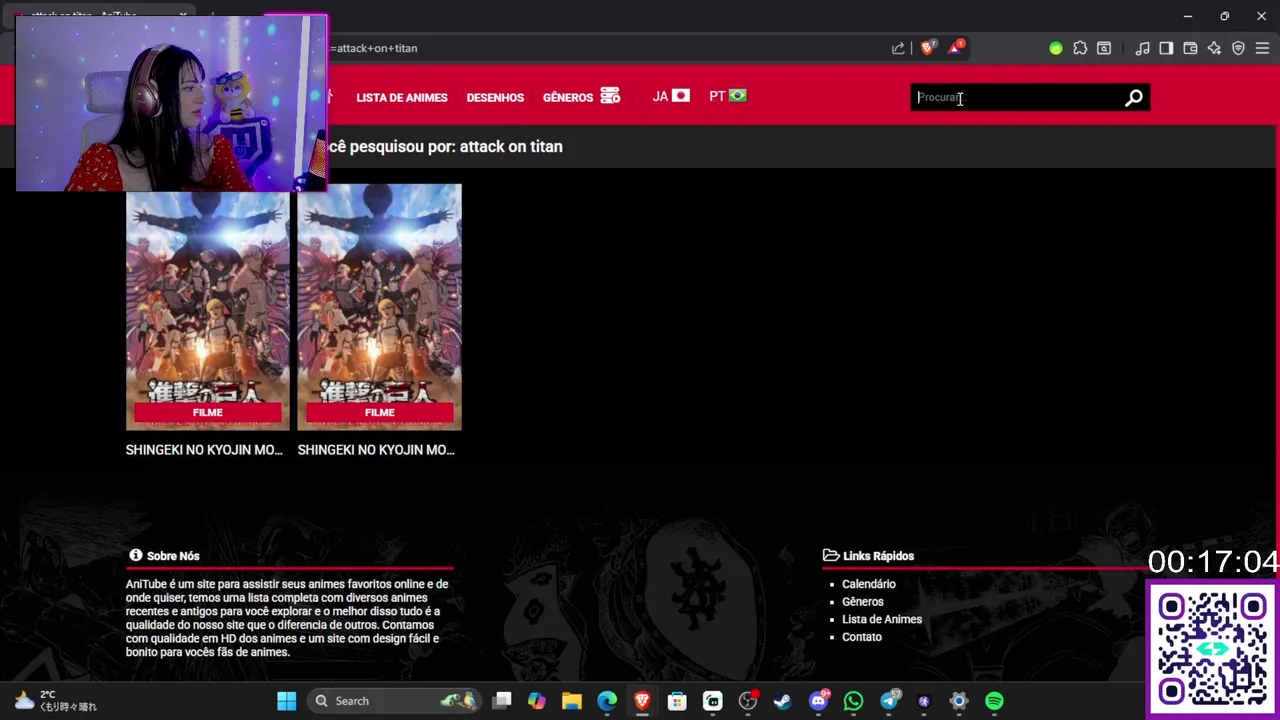1280x720 pixels.
Task: Open Microsoft Store from taskbar
Action: point(677,701)
